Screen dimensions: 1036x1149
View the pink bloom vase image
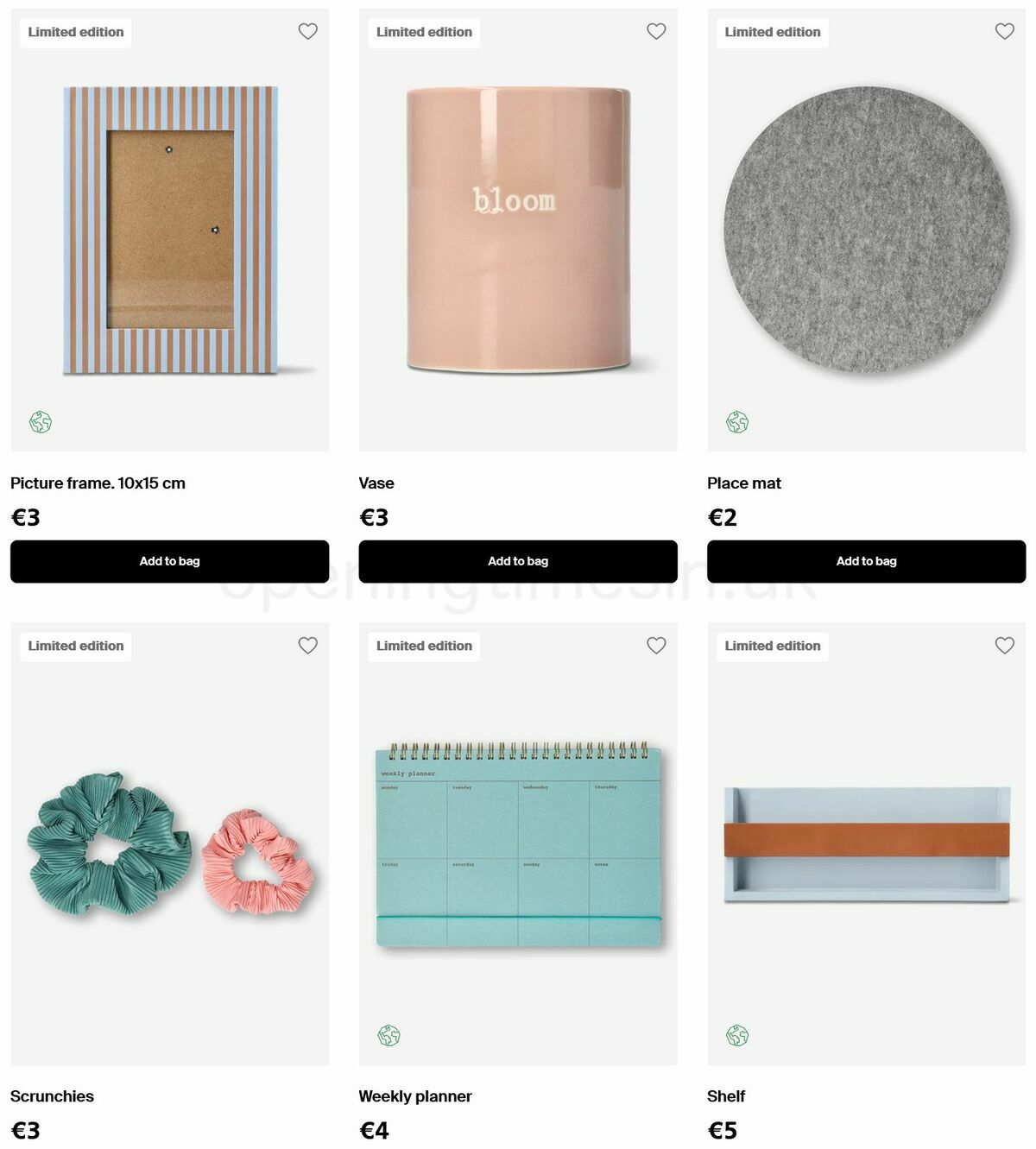[518, 230]
